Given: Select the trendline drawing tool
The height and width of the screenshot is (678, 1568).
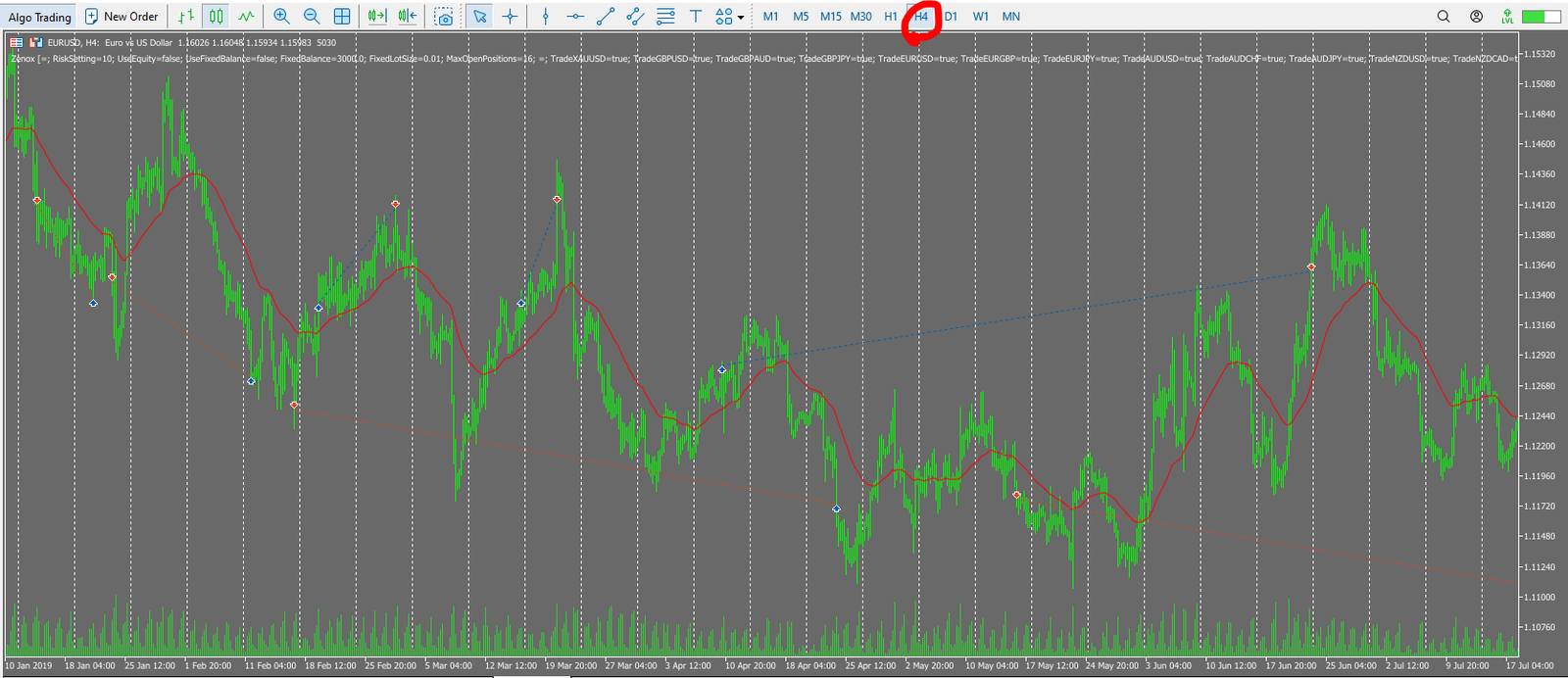Looking at the screenshot, I should [x=606, y=17].
